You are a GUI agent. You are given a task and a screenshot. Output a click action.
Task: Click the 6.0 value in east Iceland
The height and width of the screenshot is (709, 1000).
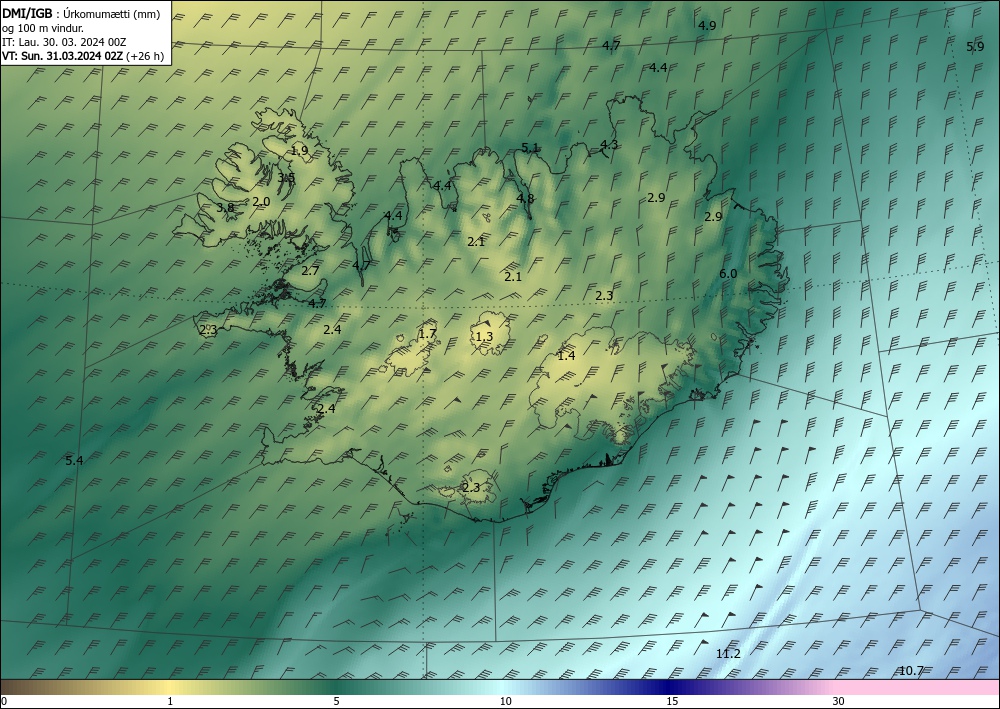728,274
